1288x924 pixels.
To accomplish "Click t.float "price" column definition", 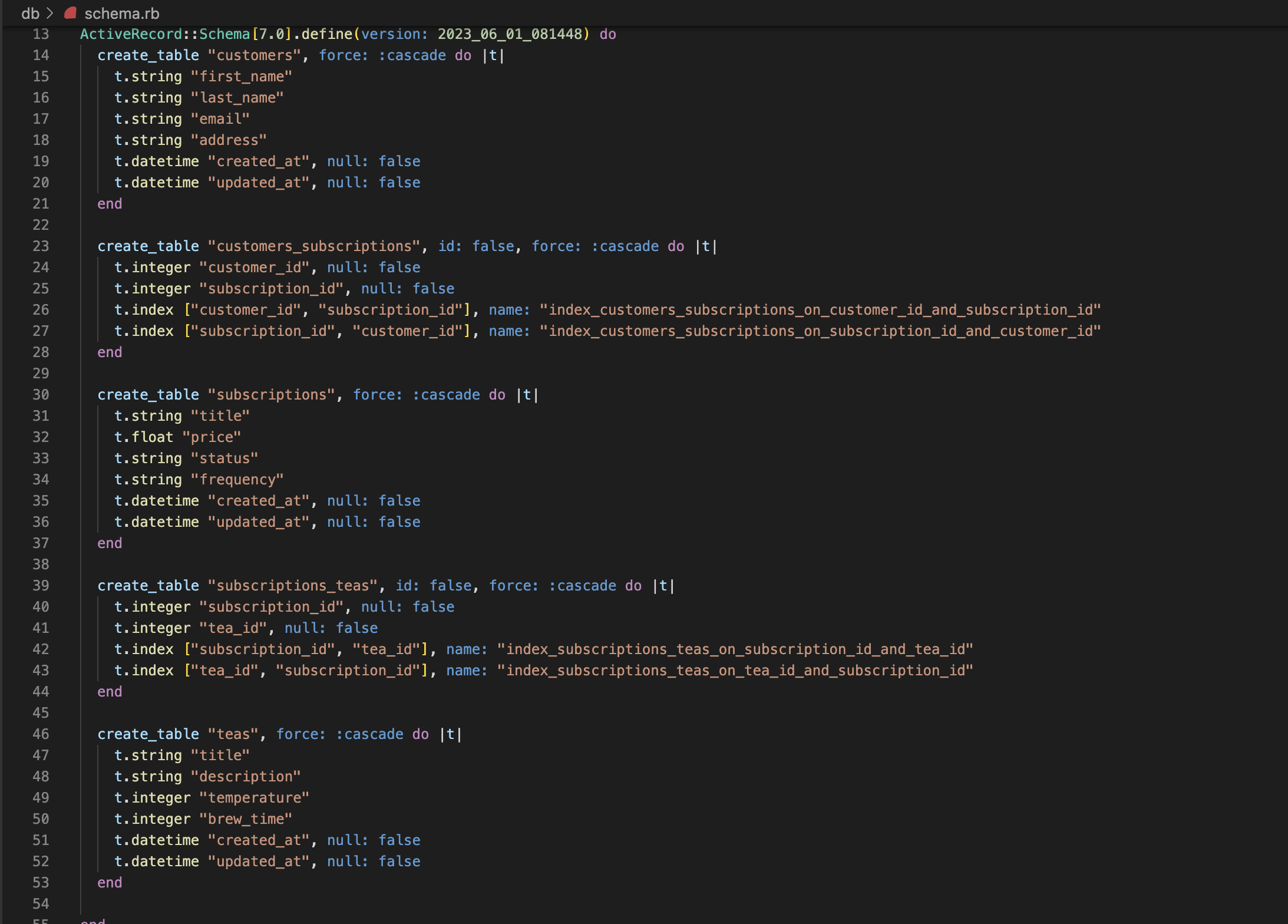I will [177, 437].
